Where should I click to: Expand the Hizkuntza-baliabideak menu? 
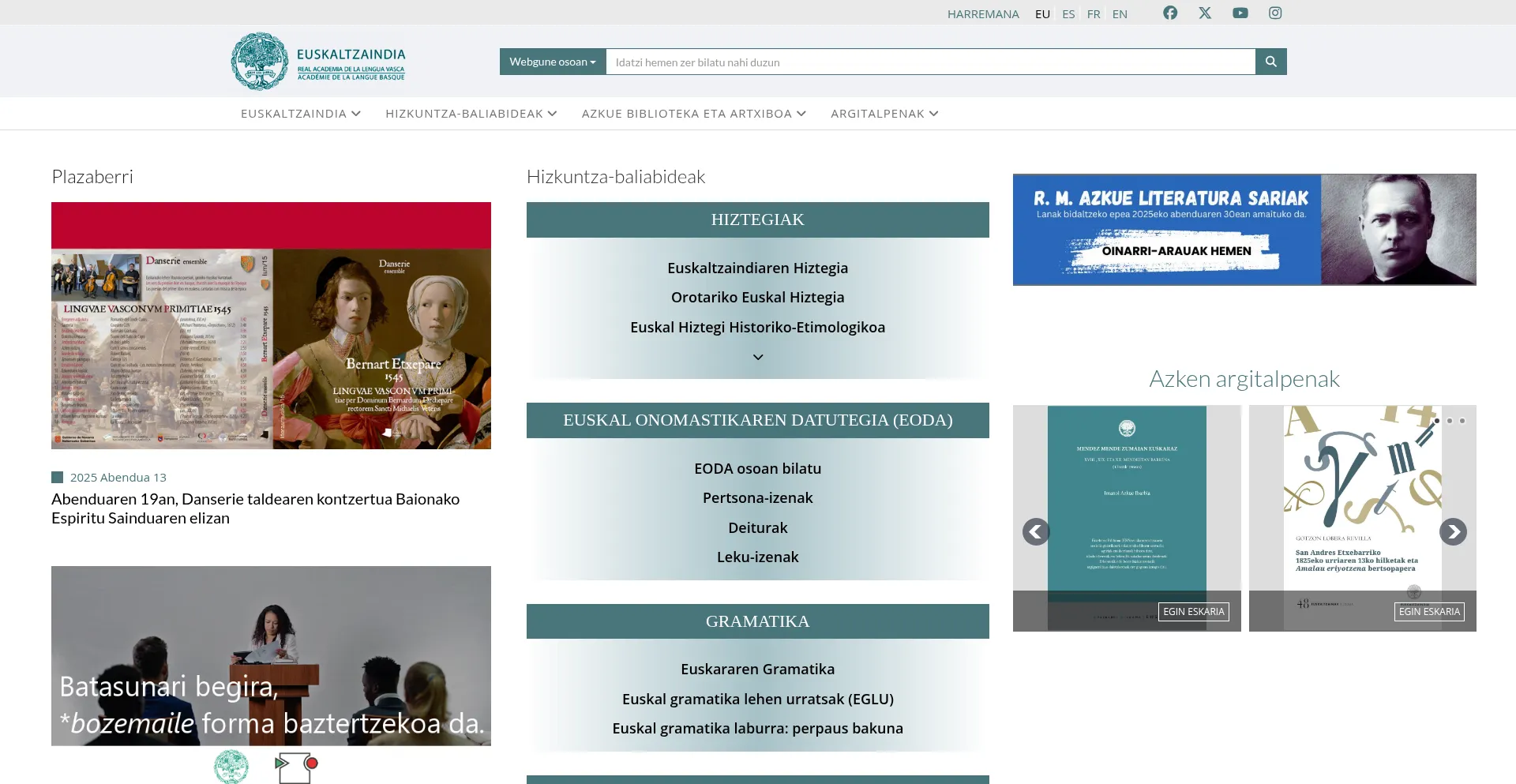[x=471, y=114]
